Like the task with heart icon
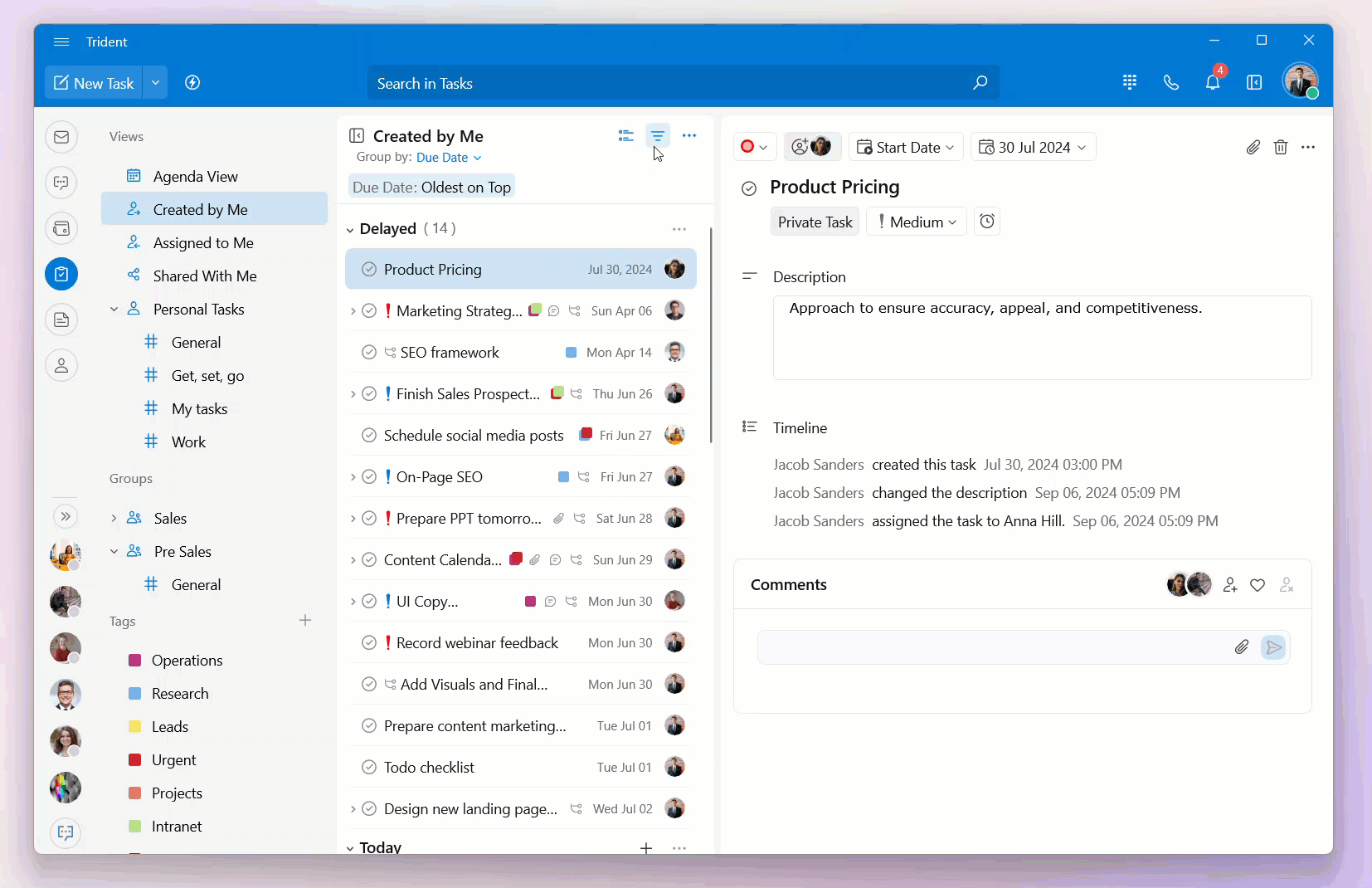This screenshot has width=1372, height=888. 1258,585
